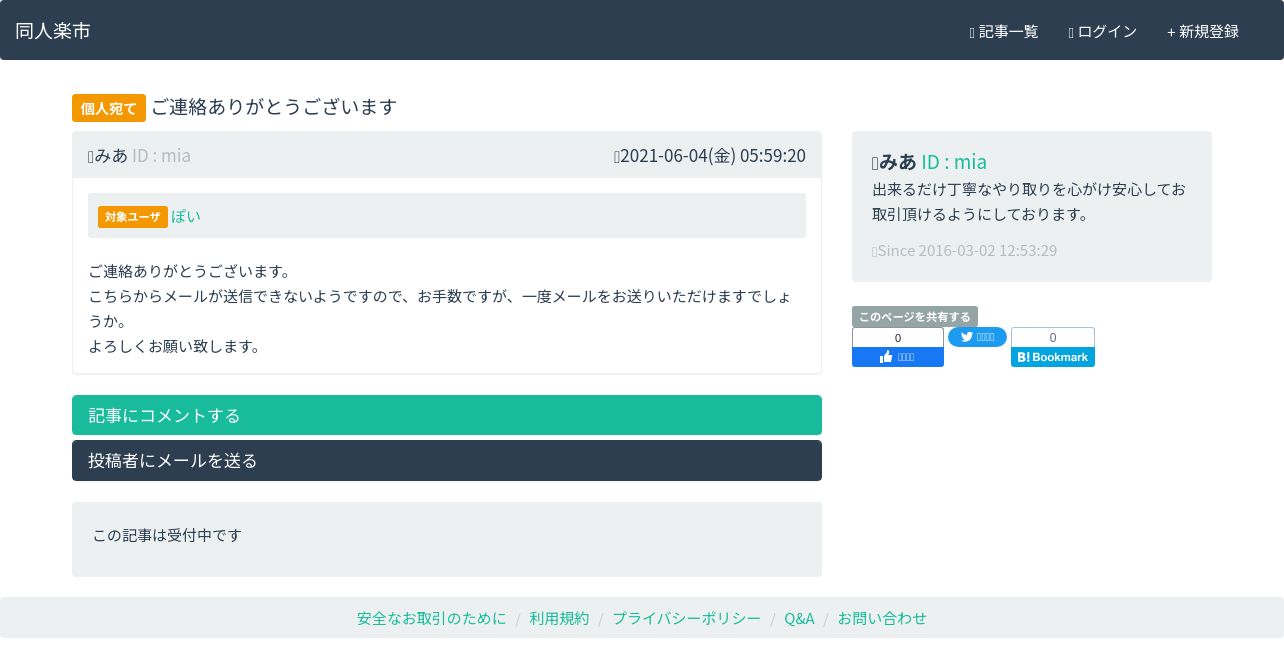Click the 記事にコメントする button
Viewport: 1284px width, 659px height.
click(x=447, y=415)
